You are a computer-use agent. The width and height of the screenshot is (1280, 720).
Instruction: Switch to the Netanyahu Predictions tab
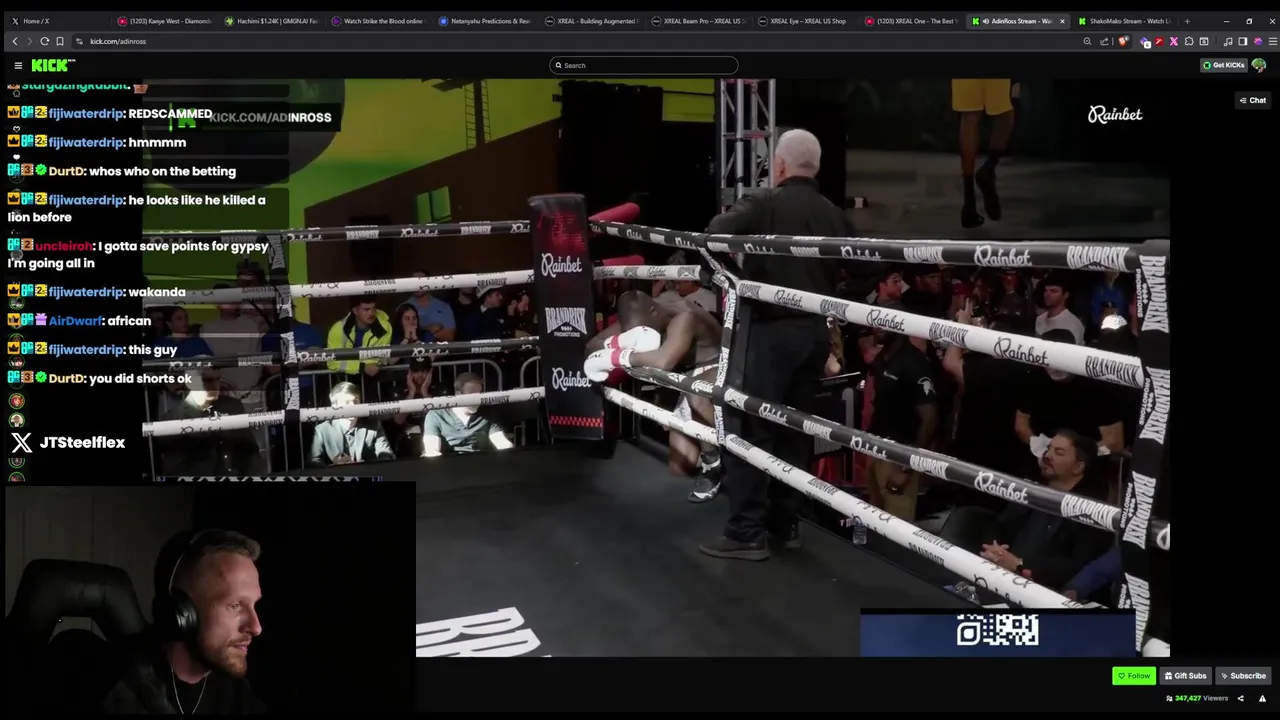(485, 21)
